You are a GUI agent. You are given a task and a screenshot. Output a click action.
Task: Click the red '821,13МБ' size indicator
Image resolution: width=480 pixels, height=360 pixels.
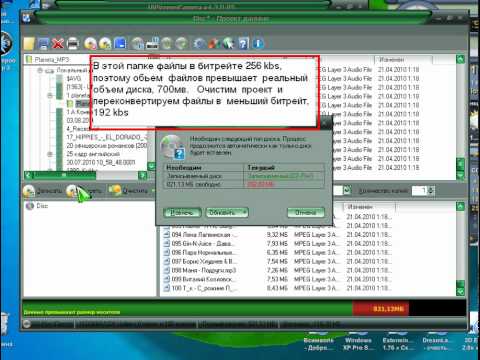coord(381,309)
